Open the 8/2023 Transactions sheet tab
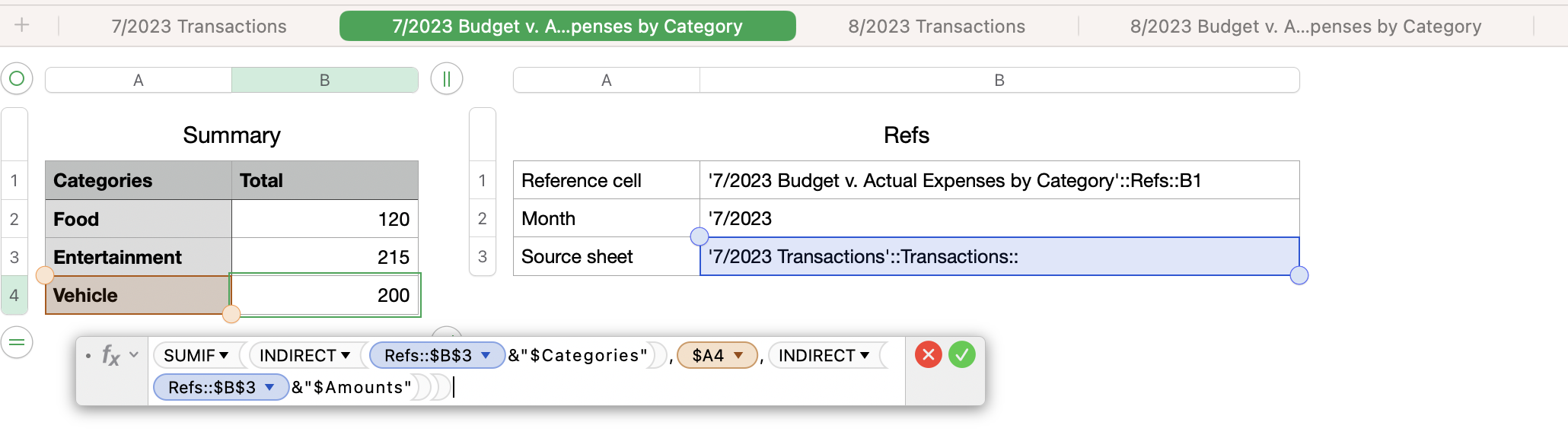1568x441 pixels. click(x=936, y=27)
